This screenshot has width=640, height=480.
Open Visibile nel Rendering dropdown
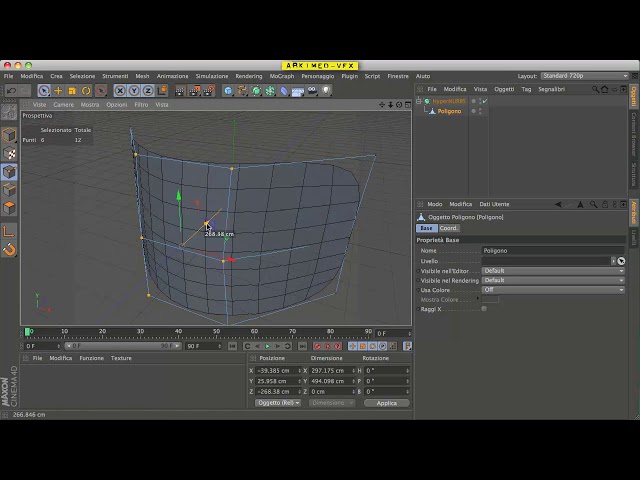(553, 280)
